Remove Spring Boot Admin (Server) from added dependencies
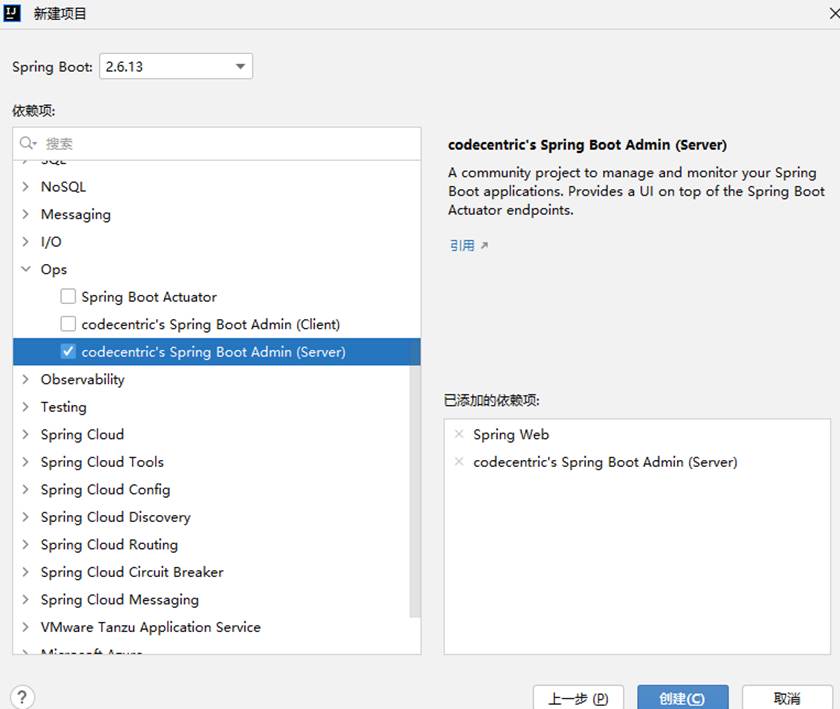Screen dimensions: 840x709 [x=459, y=461]
